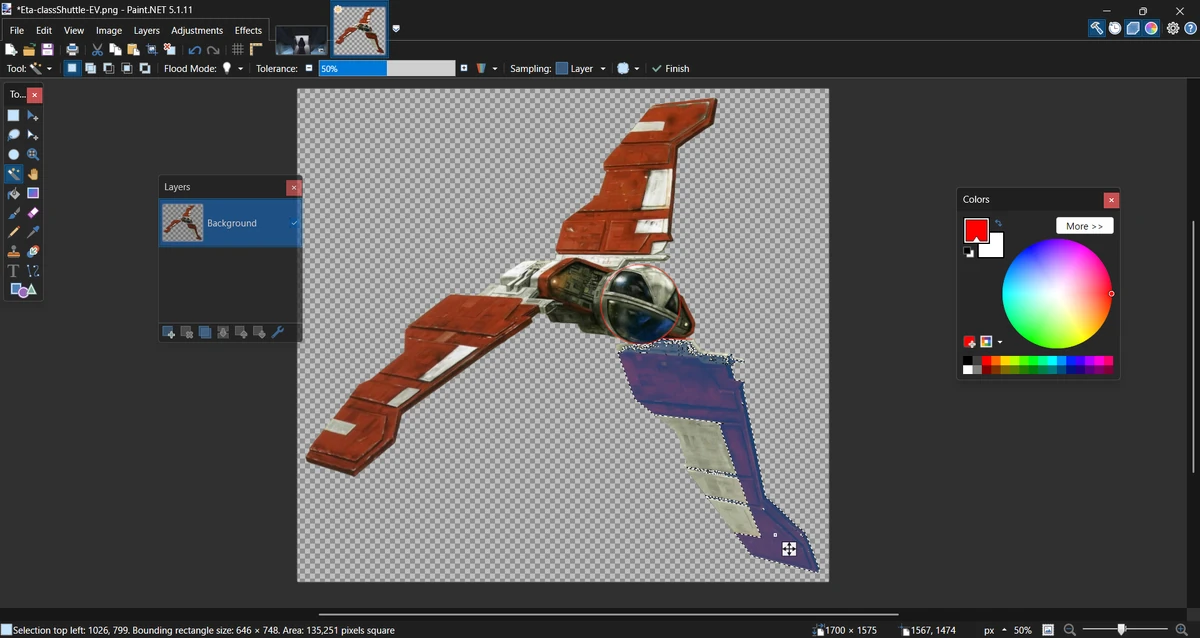This screenshot has width=1200, height=638.
Task: Click the Print icon
Action: tap(72, 49)
